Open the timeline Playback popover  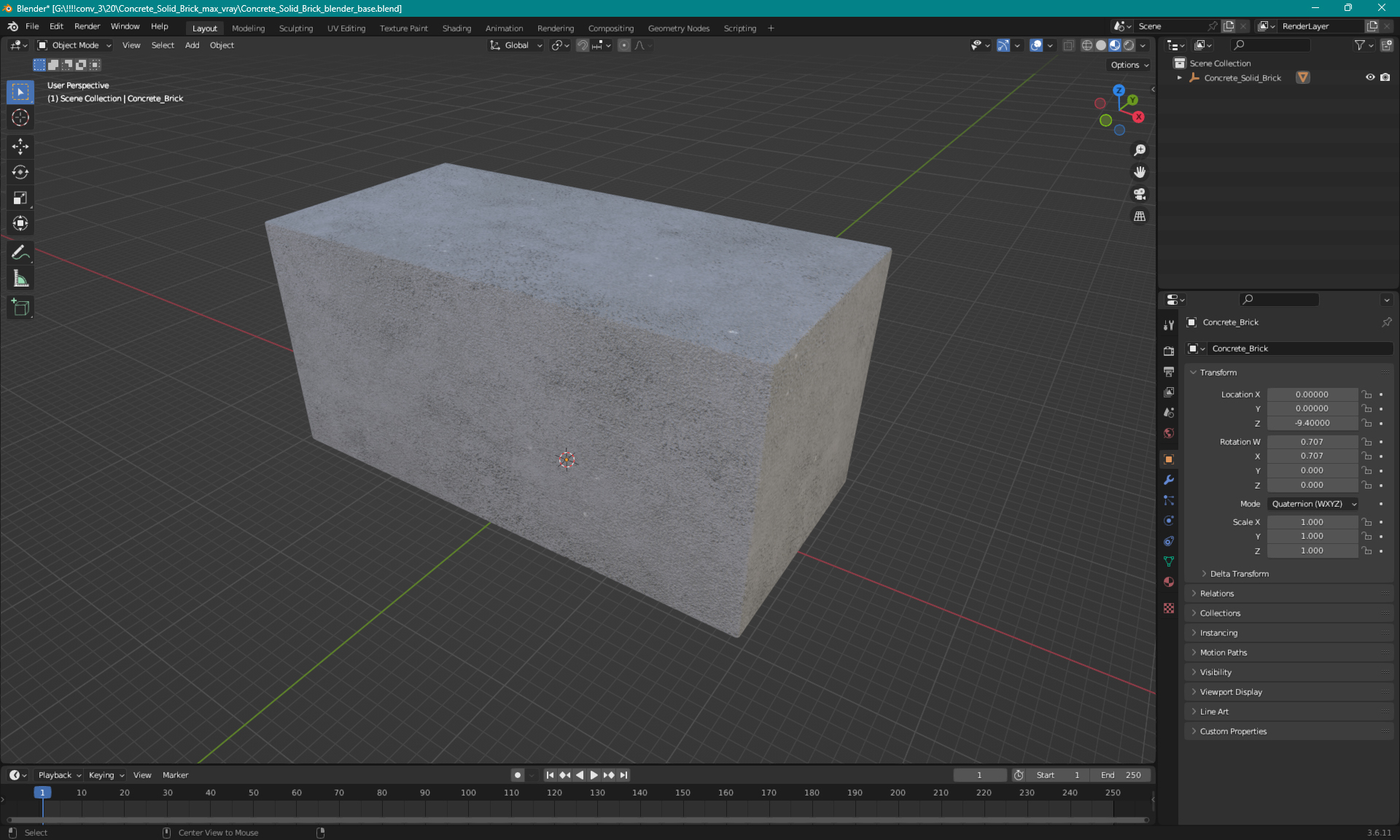coord(58,775)
